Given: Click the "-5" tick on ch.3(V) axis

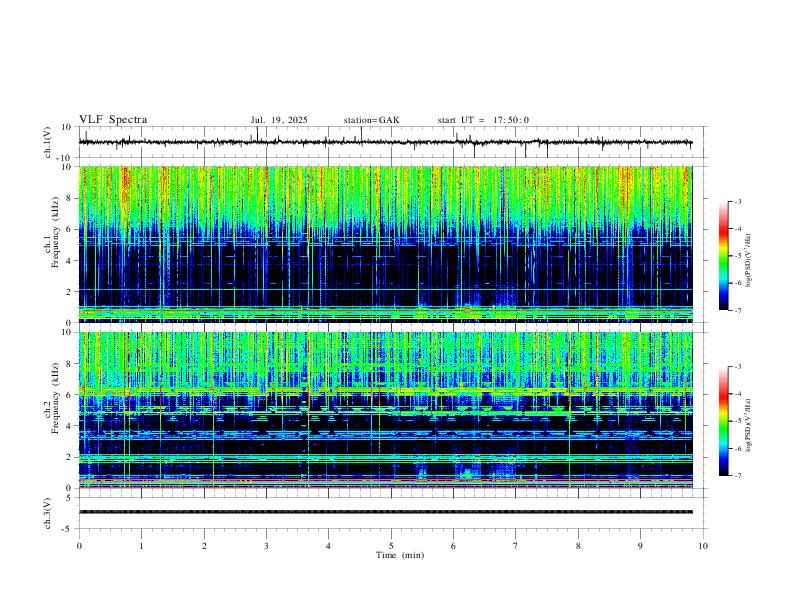Looking at the screenshot, I should point(68,529).
